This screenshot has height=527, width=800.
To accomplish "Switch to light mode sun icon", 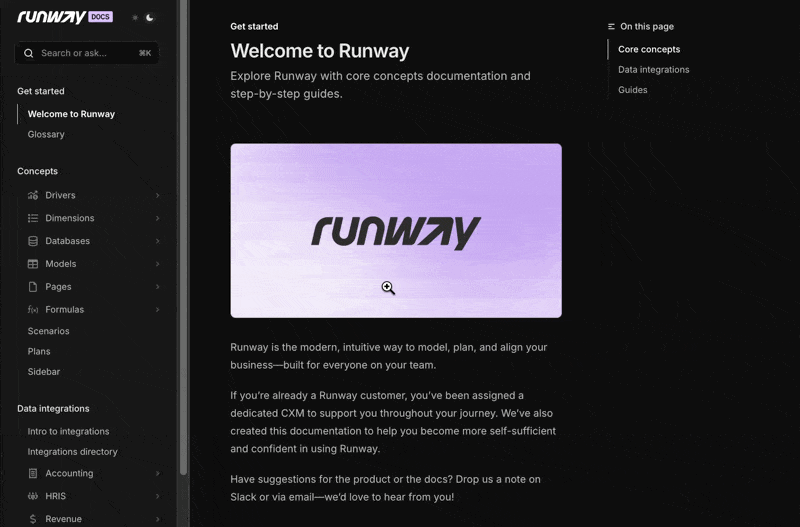I will (x=135, y=17).
